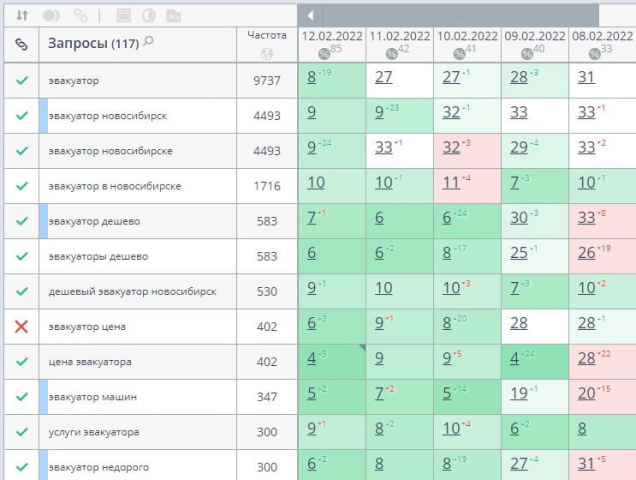
Task: Click the half-circle contrast icon in toolbar
Action: point(149,15)
